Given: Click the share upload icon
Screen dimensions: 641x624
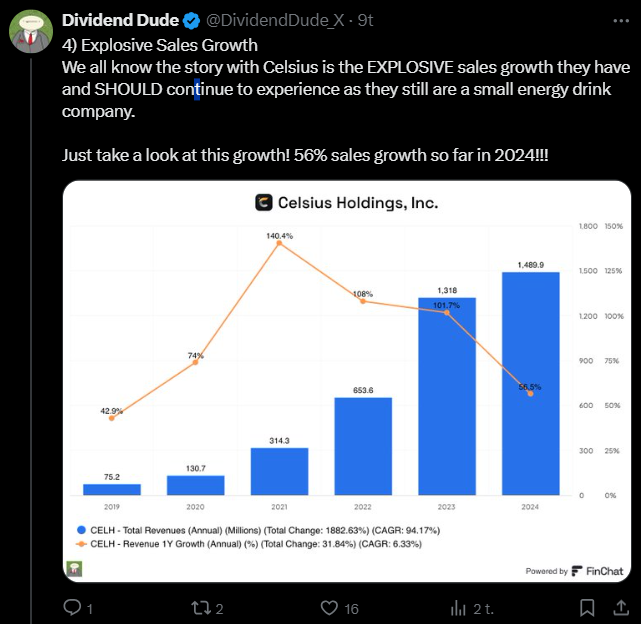Looking at the screenshot, I should (x=623, y=607).
